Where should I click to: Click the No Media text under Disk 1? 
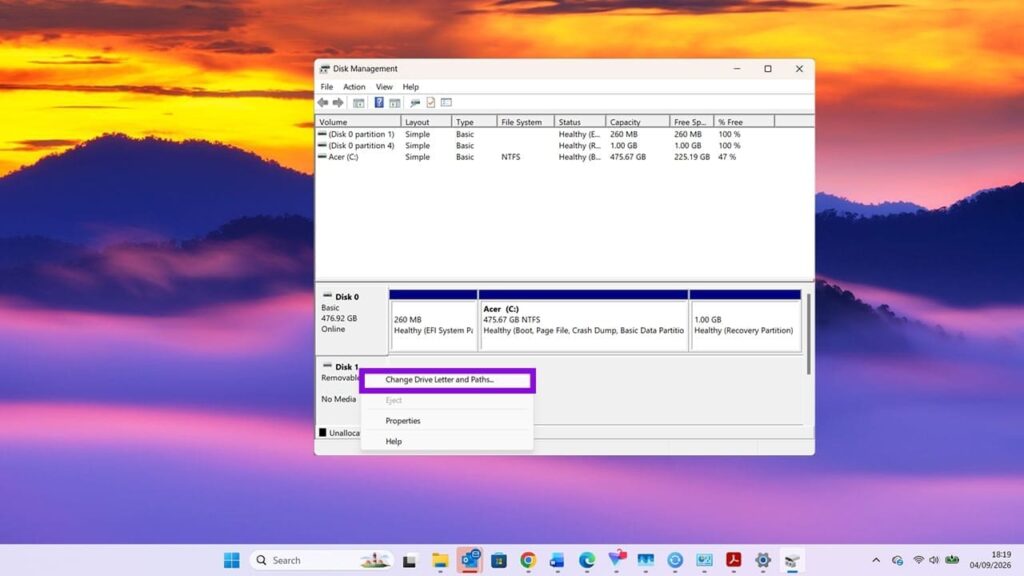(x=338, y=399)
